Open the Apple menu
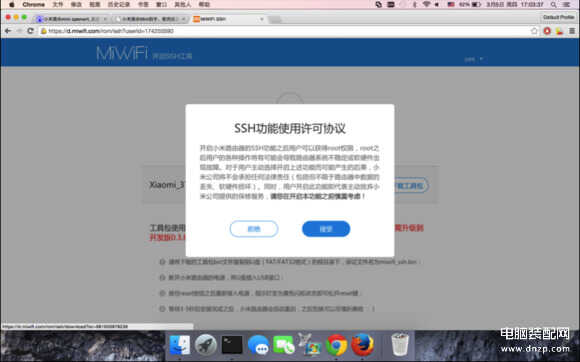This screenshot has width=580, height=362. click(x=11, y=4)
